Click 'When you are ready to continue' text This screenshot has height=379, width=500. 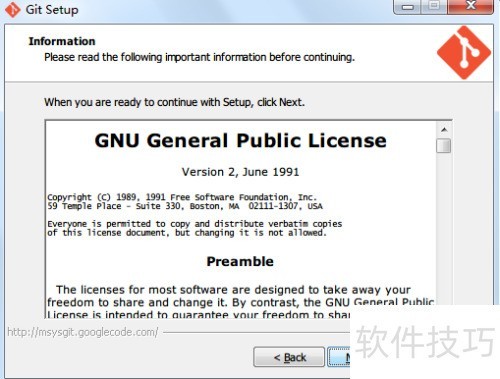(174, 102)
